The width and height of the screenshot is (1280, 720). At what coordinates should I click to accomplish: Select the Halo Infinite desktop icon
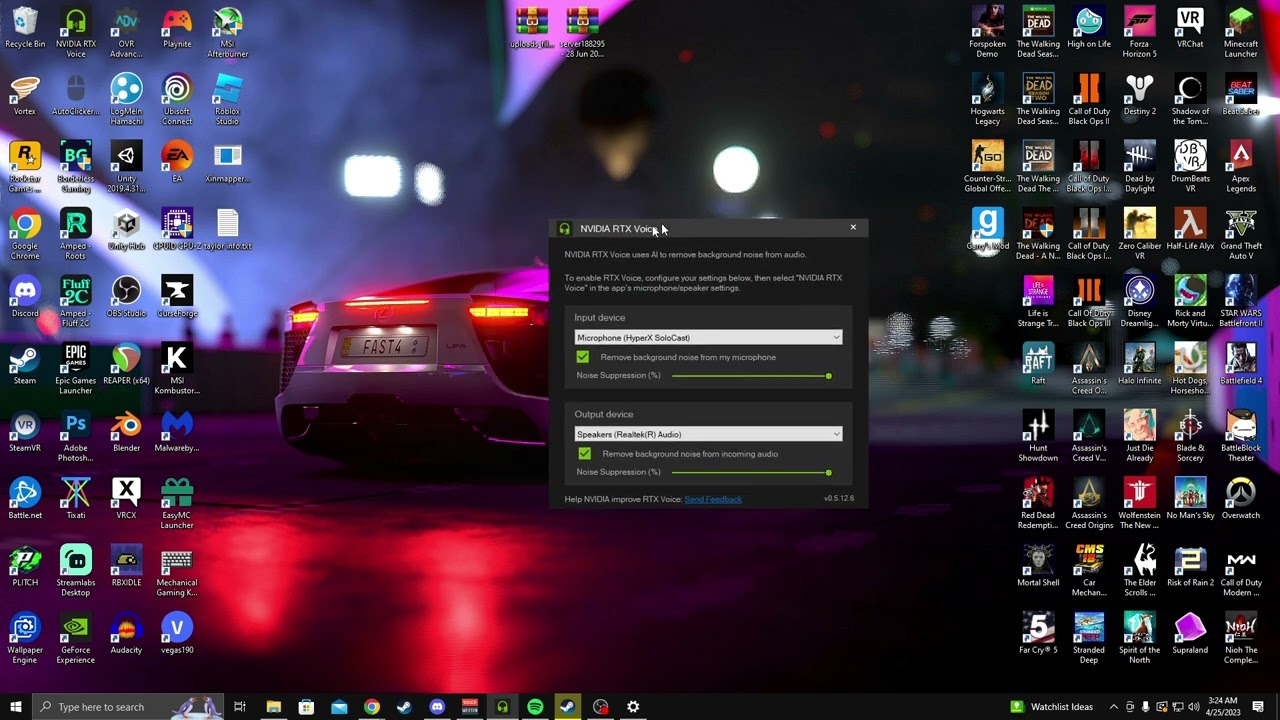[1139, 365]
